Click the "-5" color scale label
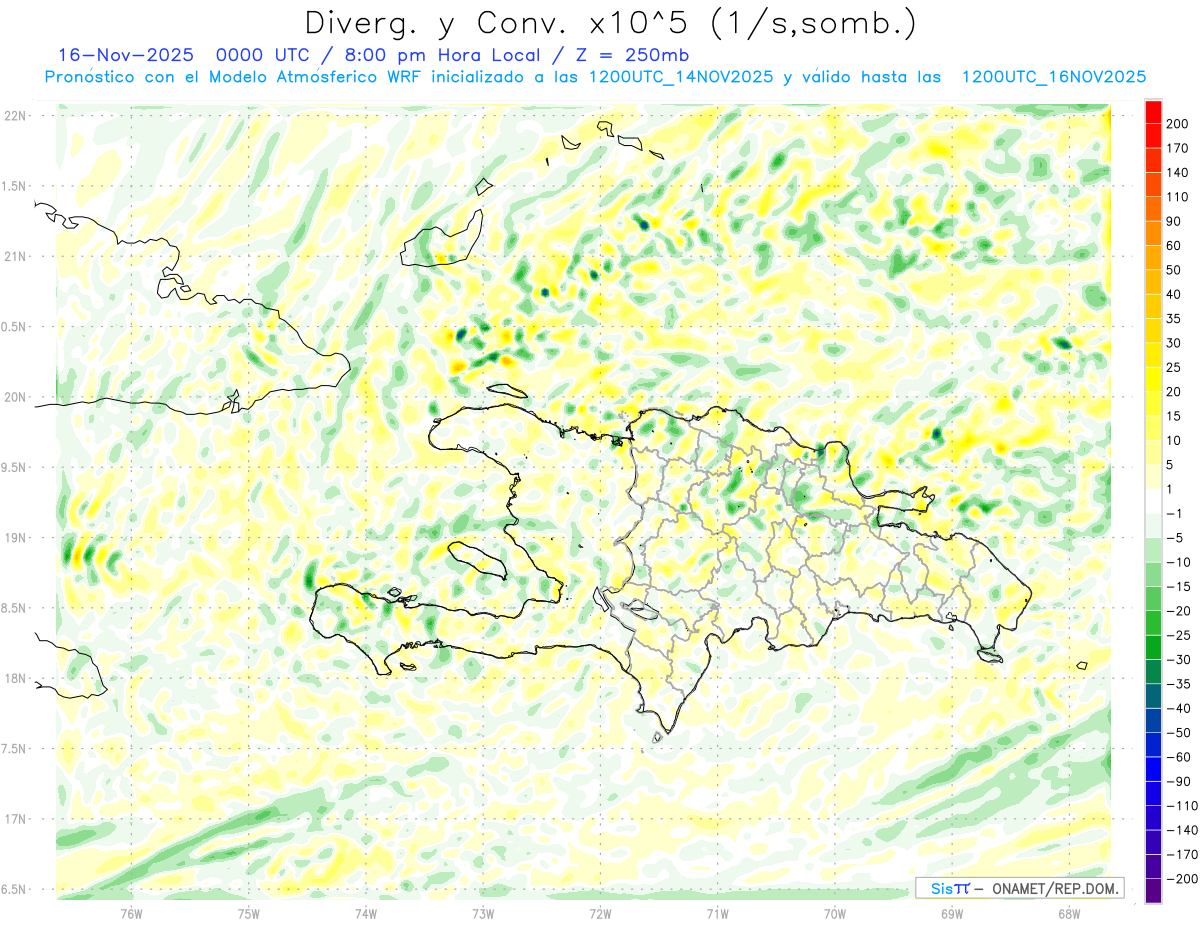The image size is (1200, 927). tap(1175, 537)
